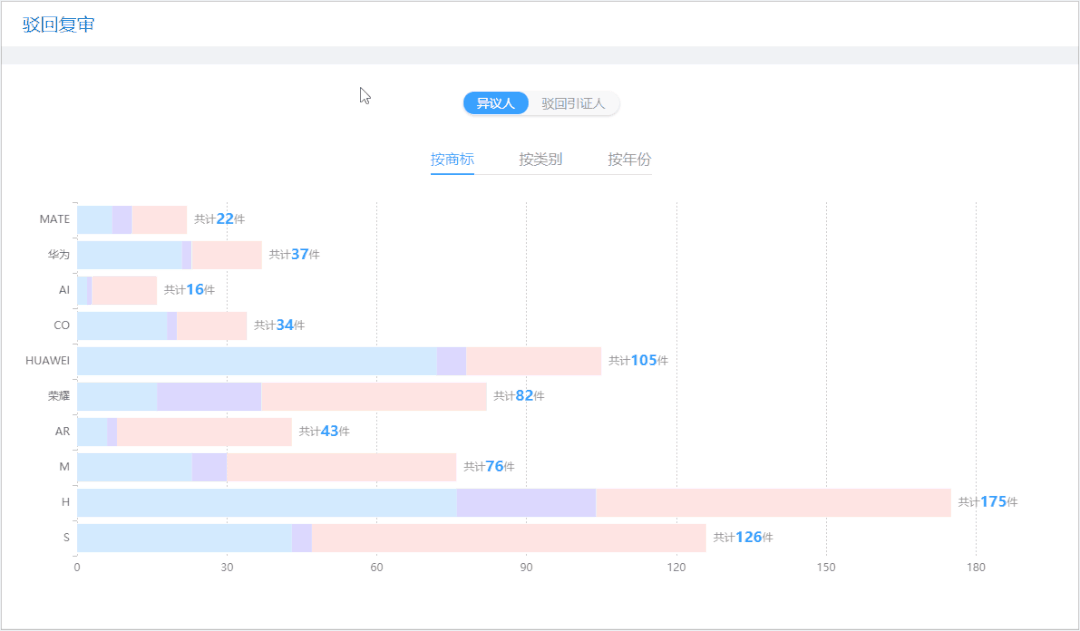
Task: Switch to 驳回引证人 toggle option
Action: (x=573, y=103)
